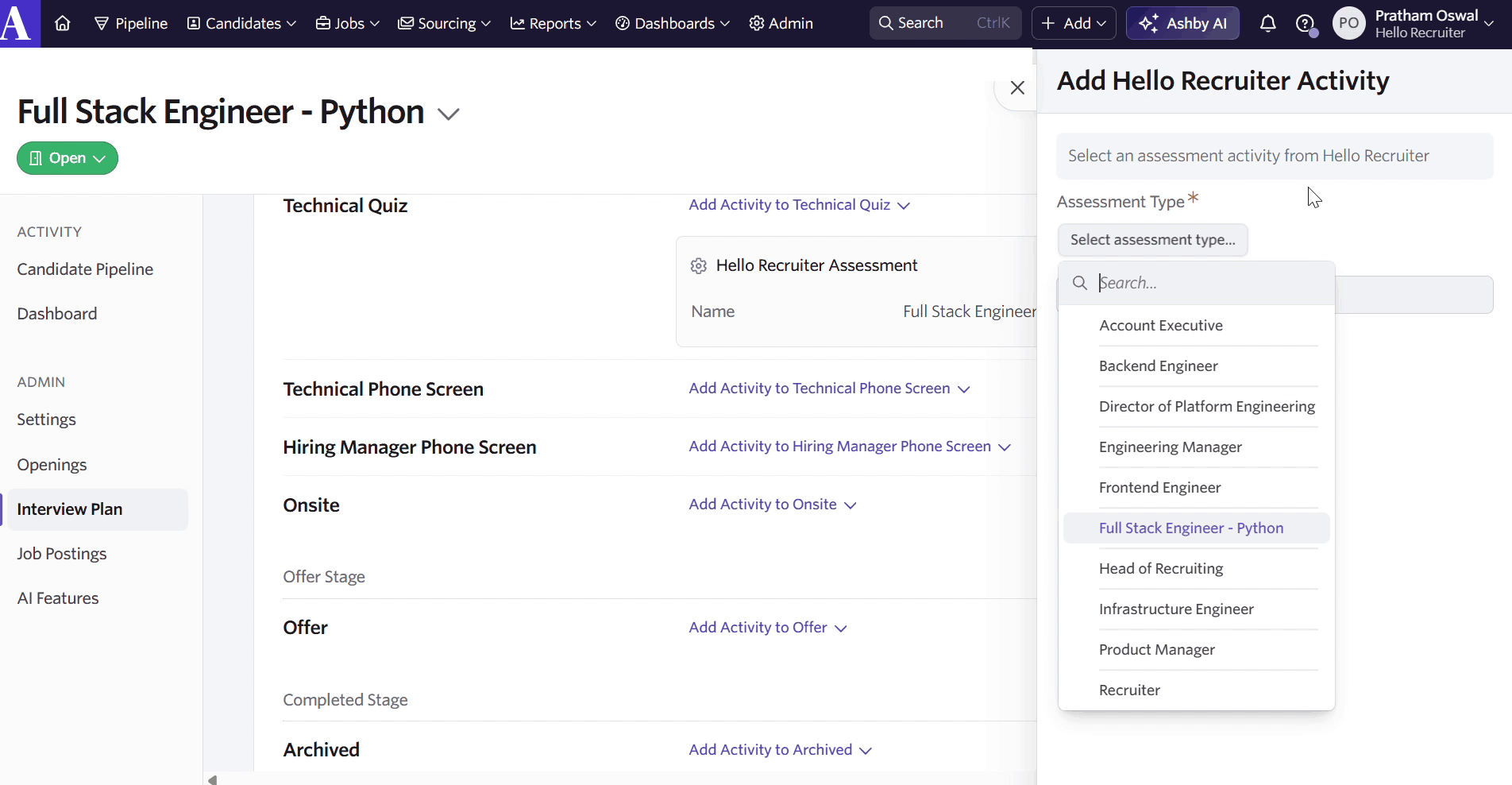Select Director of Platform Engineering

tap(1196, 407)
